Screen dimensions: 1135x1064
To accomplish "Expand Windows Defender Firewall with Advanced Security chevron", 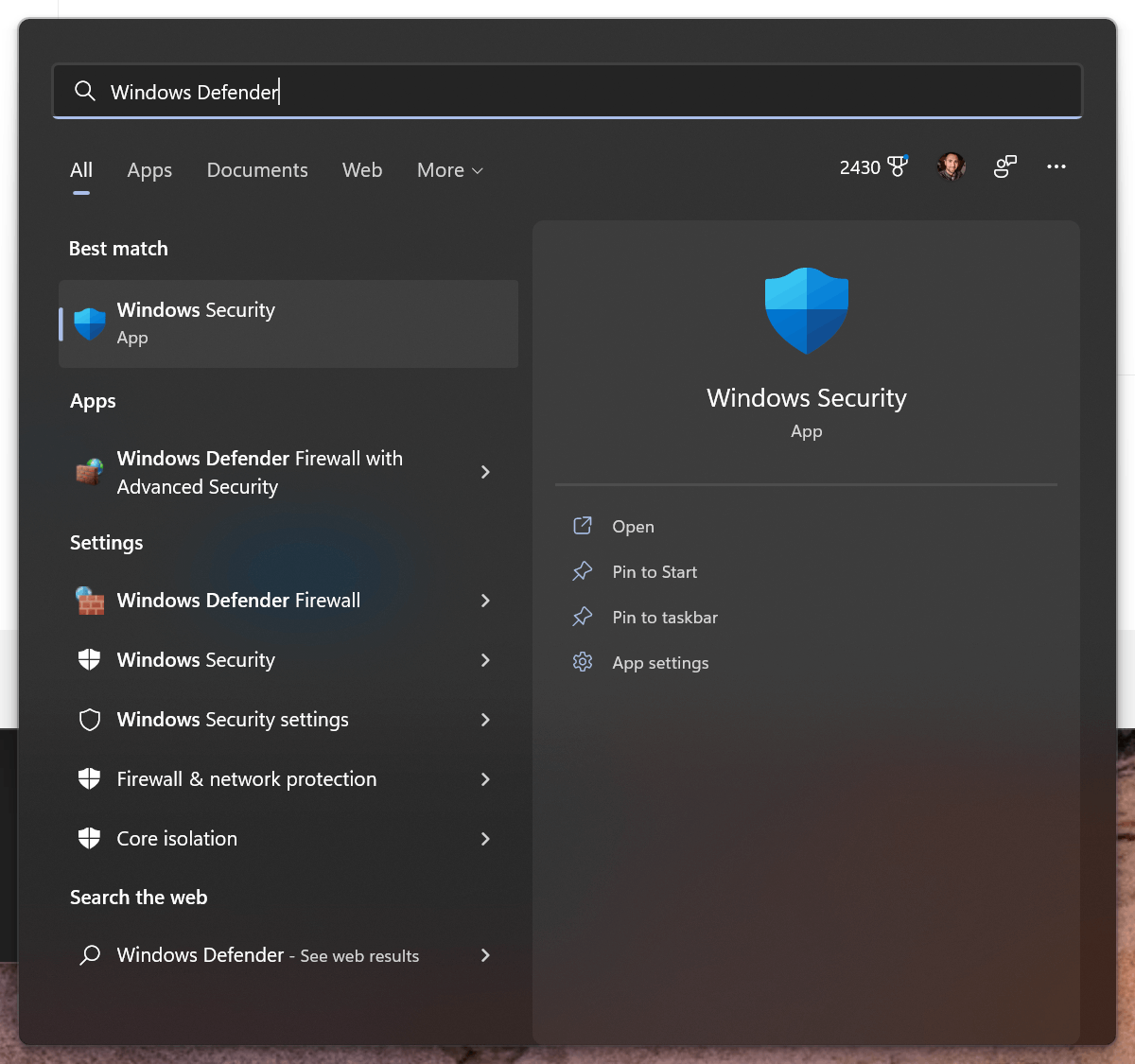I will pos(485,471).
